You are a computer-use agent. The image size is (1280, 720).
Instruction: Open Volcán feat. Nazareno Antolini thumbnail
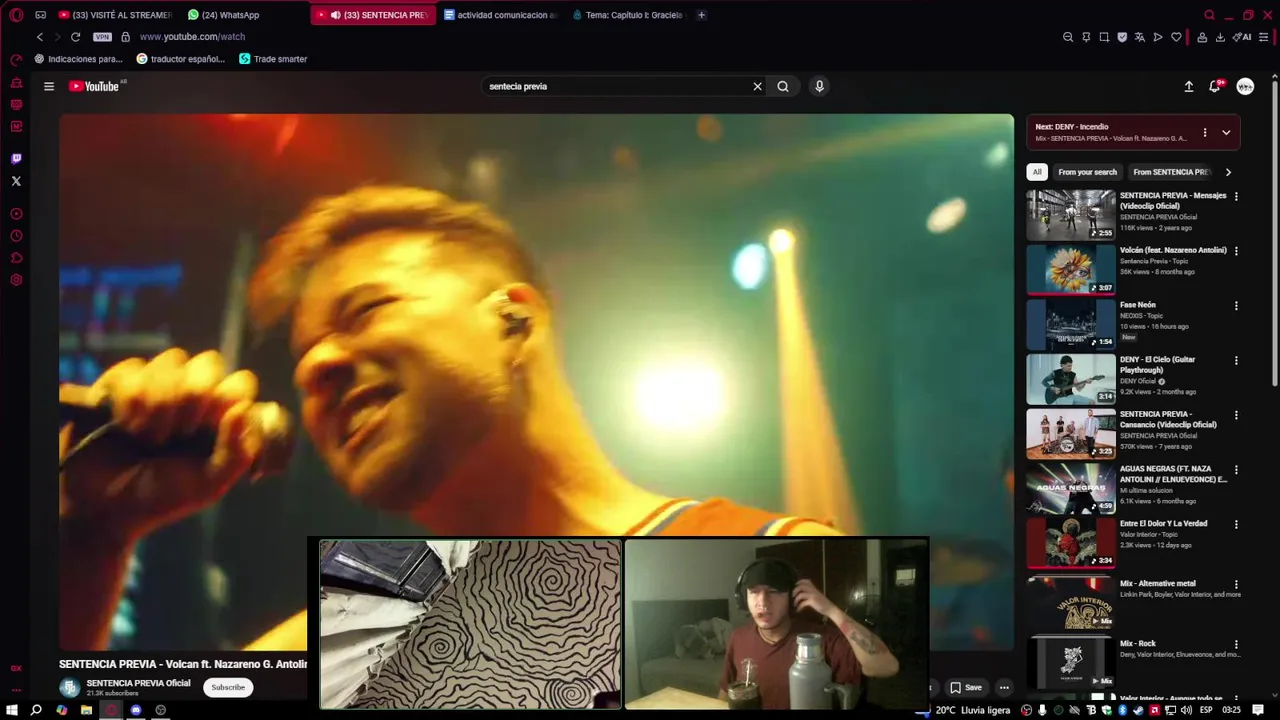click(1070, 269)
